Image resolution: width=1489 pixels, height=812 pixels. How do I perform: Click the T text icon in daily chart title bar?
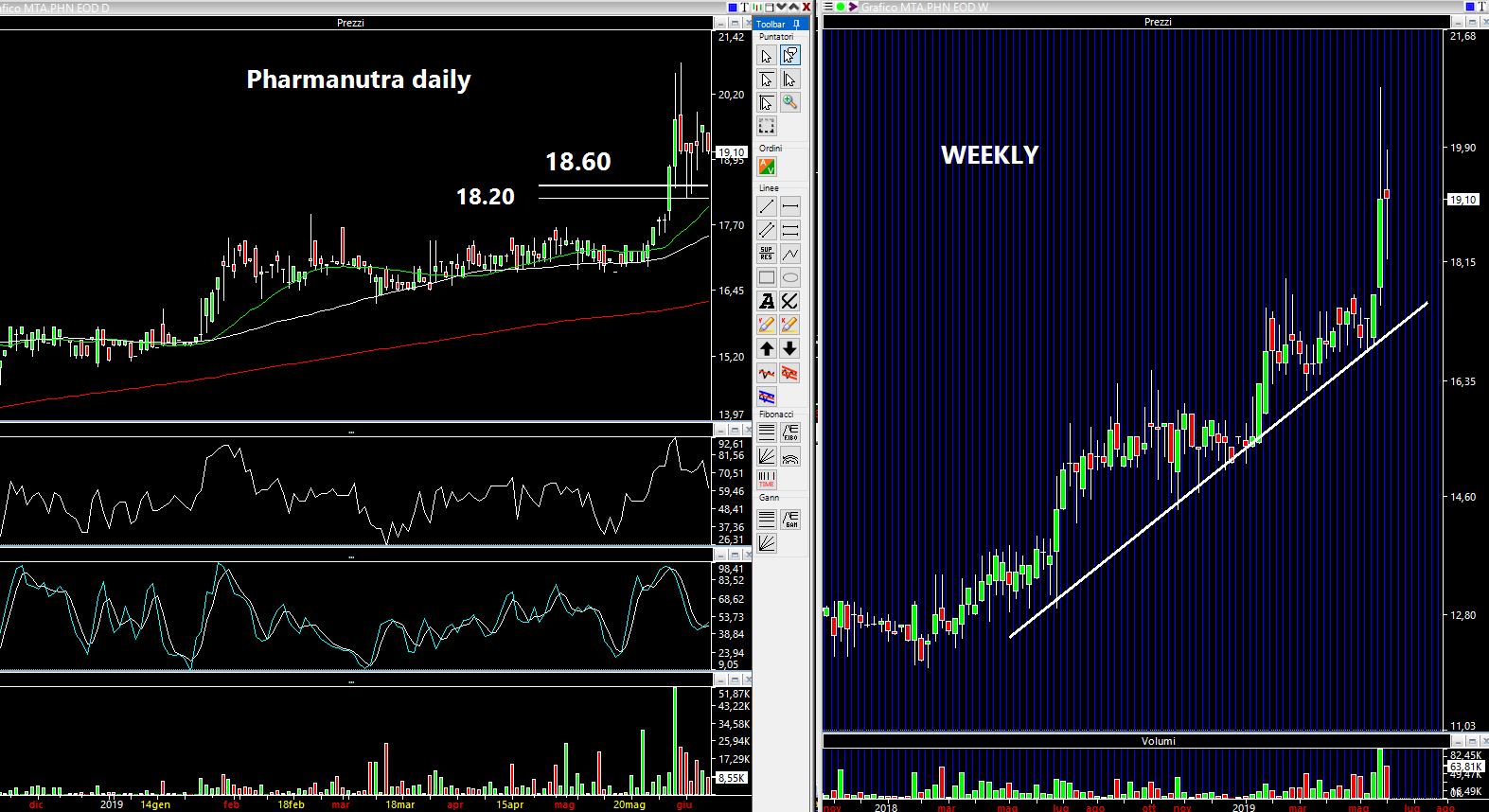[744, 7]
